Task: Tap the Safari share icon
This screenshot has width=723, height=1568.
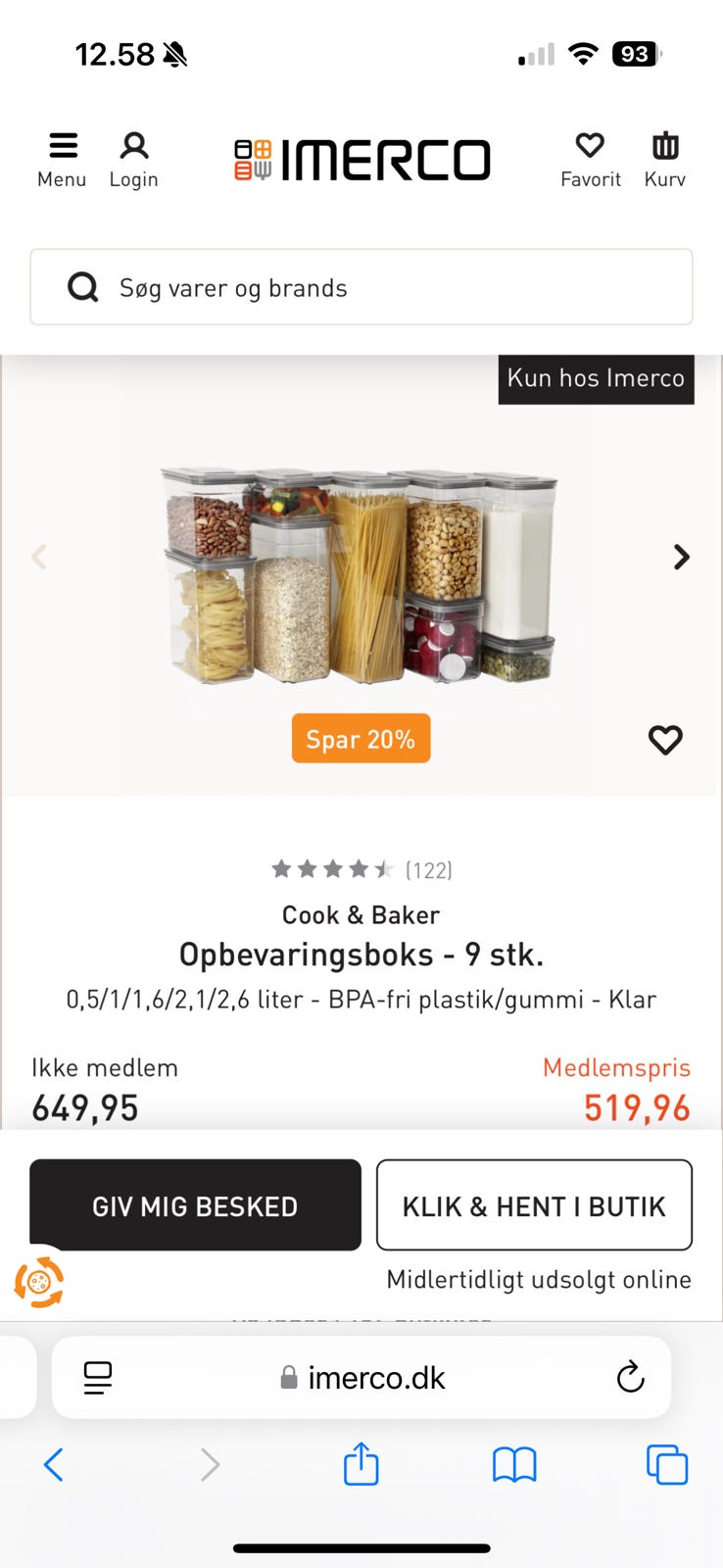Action: click(x=361, y=1464)
